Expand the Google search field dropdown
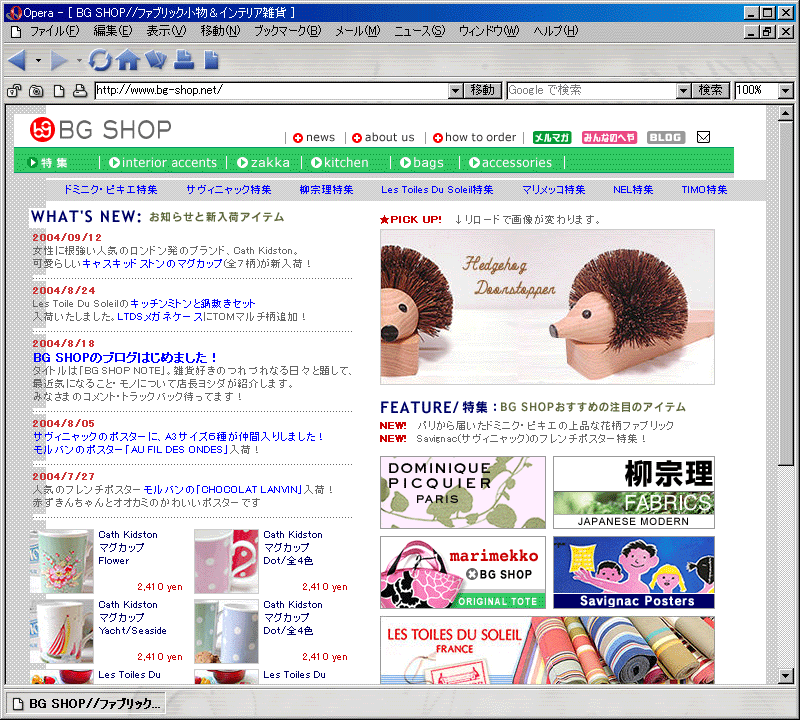 pos(684,91)
